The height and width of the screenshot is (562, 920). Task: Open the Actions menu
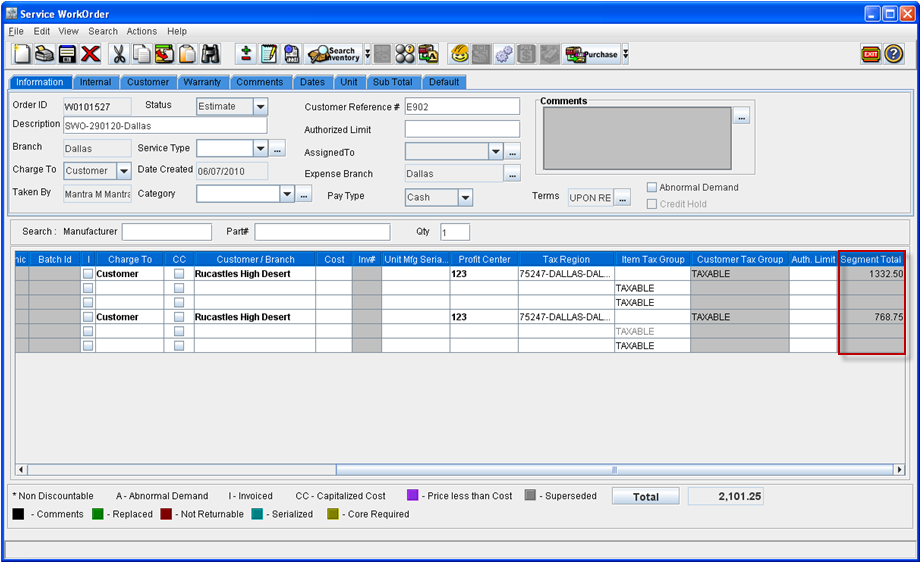pos(141,31)
